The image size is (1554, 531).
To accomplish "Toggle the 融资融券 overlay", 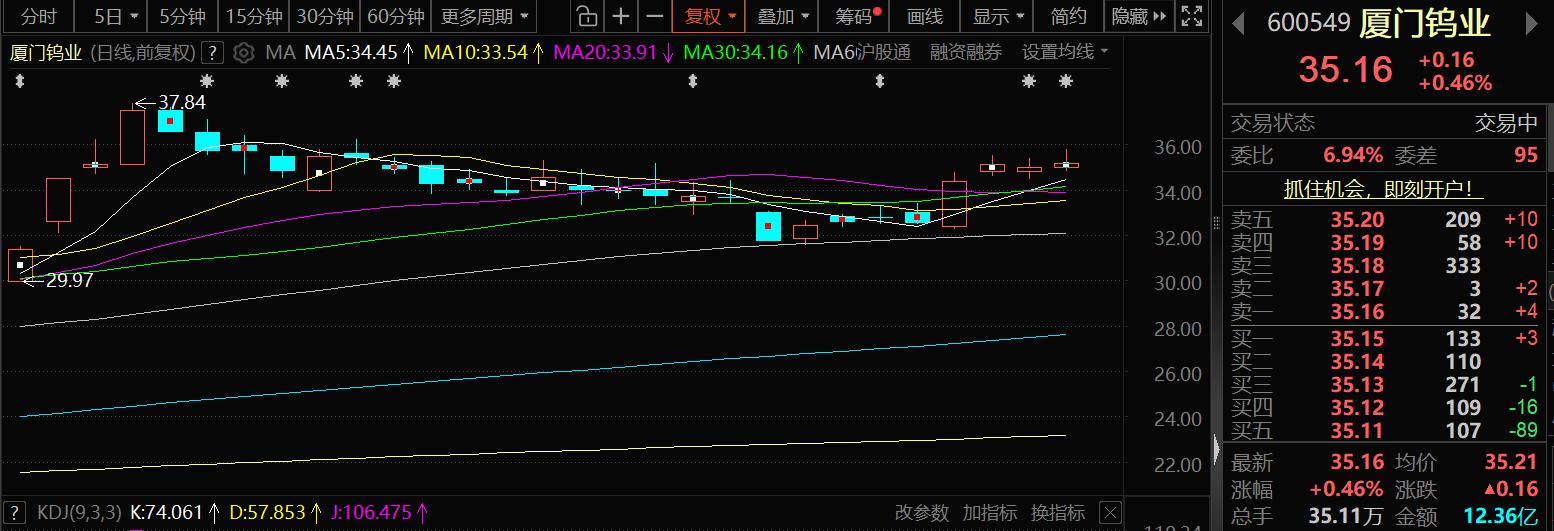I will point(965,53).
